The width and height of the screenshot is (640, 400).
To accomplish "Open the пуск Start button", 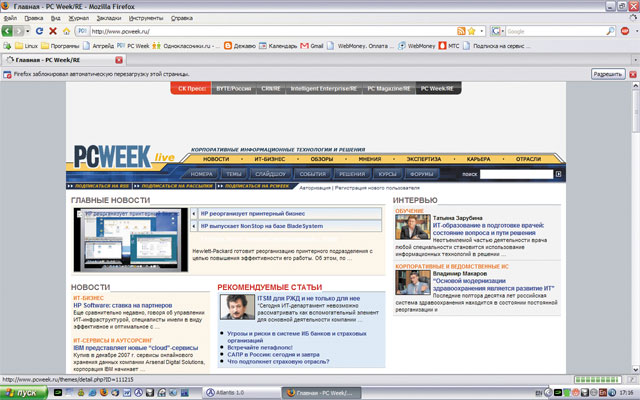I will point(24,393).
